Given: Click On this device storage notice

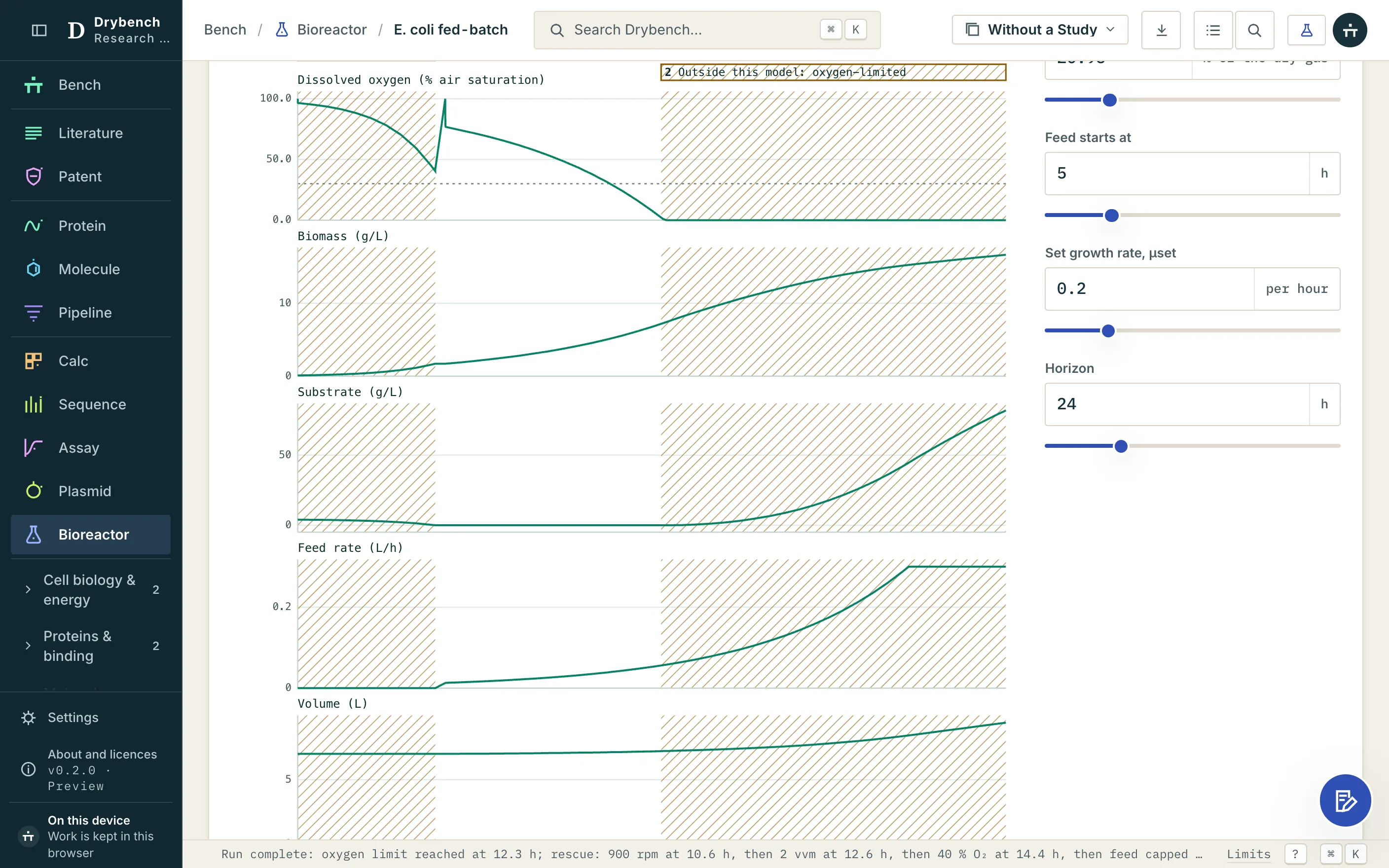Looking at the screenshot, I should (x=91, y=836).
